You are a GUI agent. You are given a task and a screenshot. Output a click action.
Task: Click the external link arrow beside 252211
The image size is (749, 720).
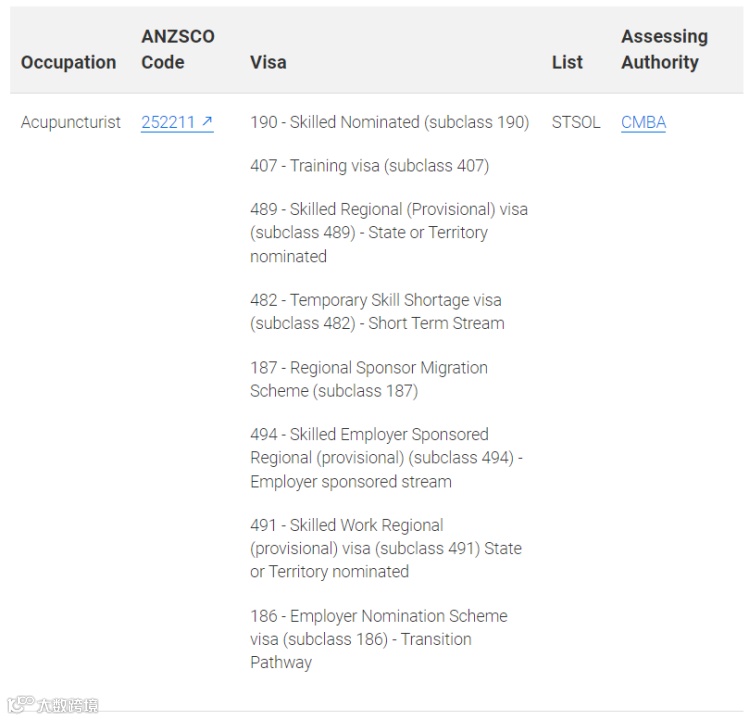[x=207, y=122]
